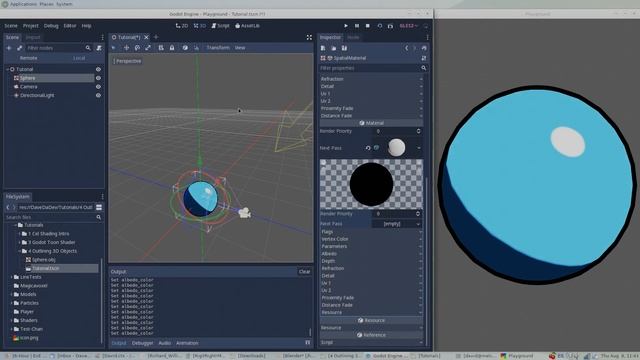Click the attach script icon in Scene panel
Image resolution: width=640 pixels, height=360 pixels.
coord(99,48)
